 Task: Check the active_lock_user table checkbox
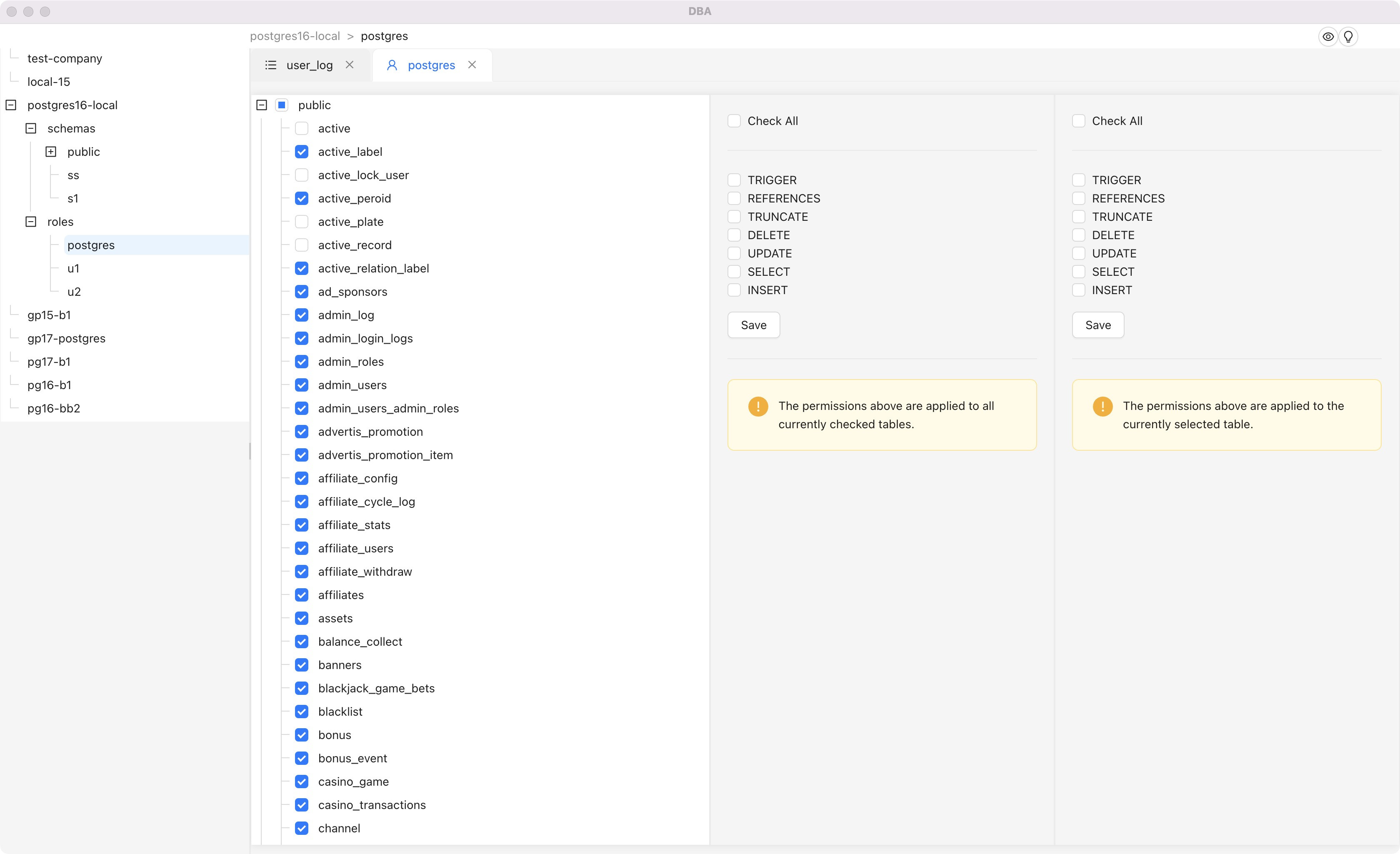point(302,175)
